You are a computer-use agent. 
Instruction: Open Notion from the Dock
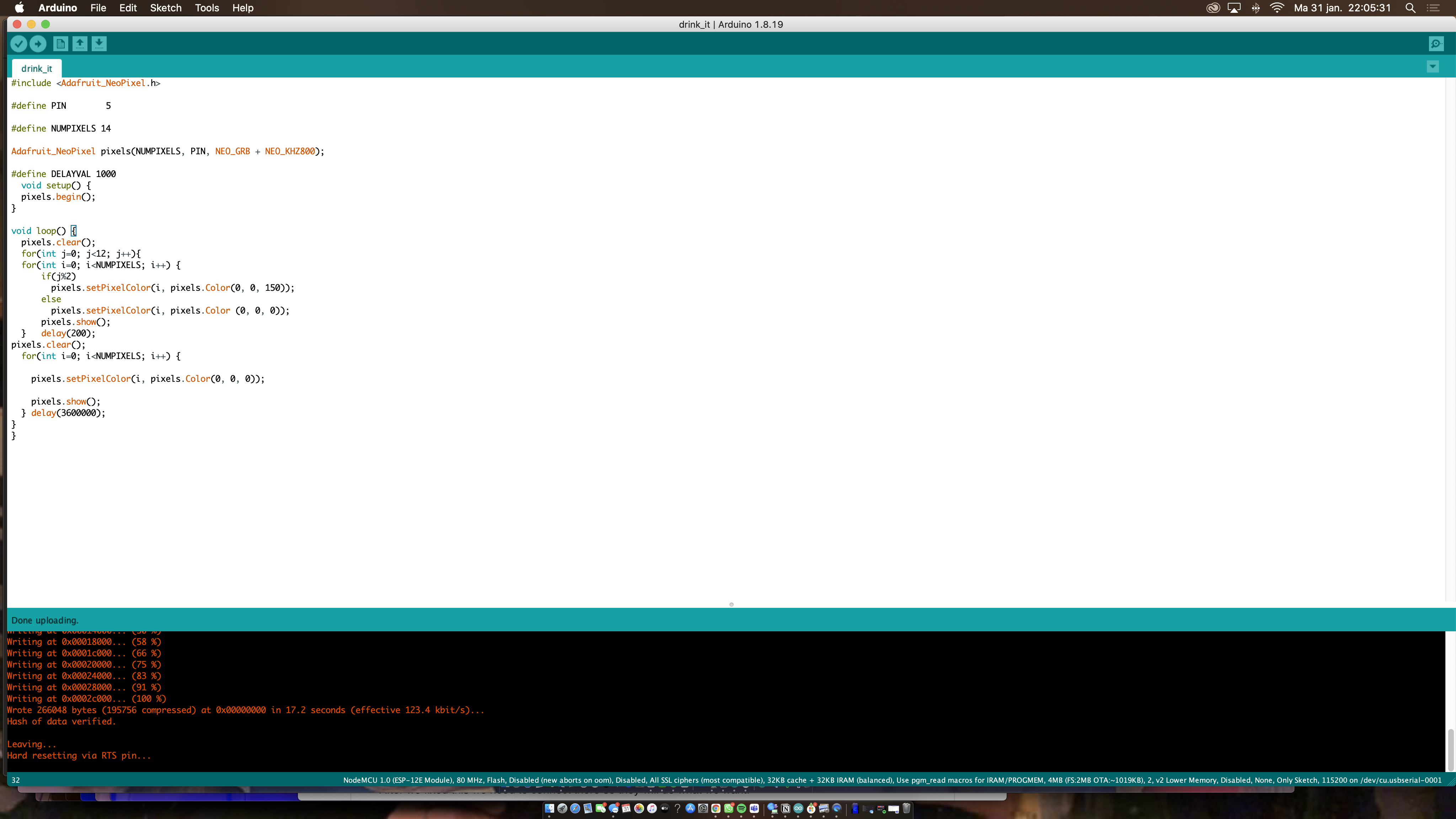pyautogui.click(x=786, y=808)
